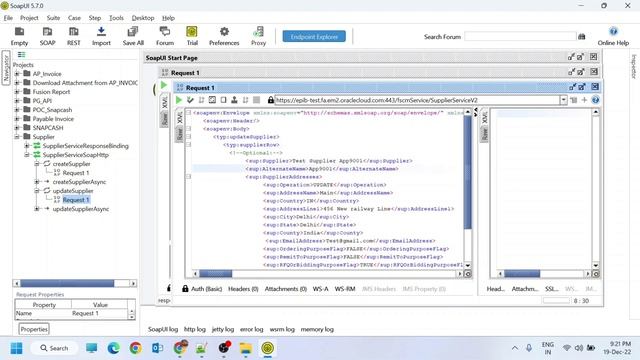Click the grey square cancel-request icon
Screen dimensions: 640x360
(x=256, y=100)
